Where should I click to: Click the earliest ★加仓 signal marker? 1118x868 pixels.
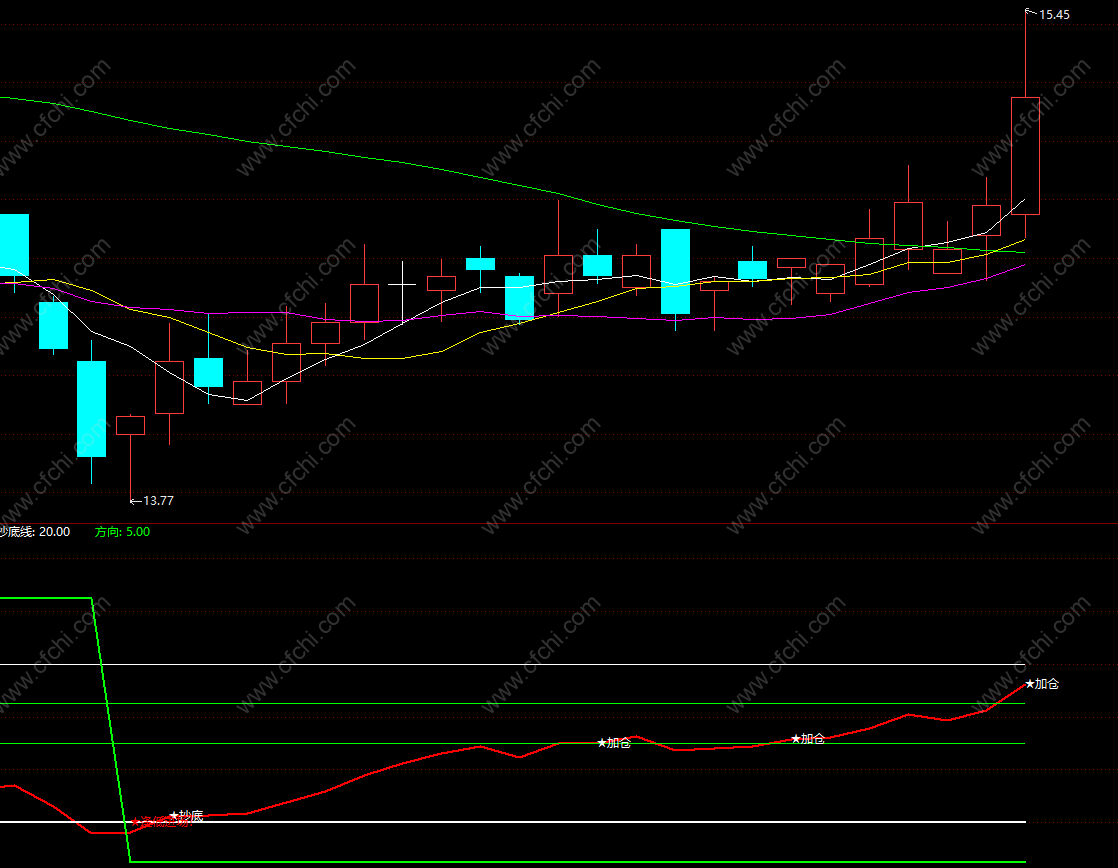tap(615, 743)
